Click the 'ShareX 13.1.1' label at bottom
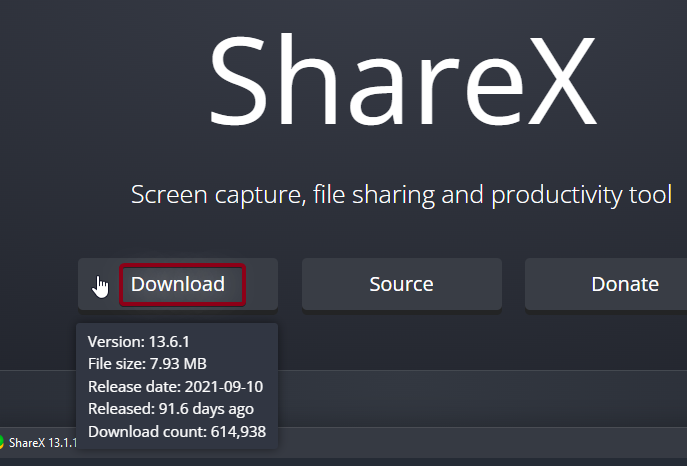 (42, 443)
